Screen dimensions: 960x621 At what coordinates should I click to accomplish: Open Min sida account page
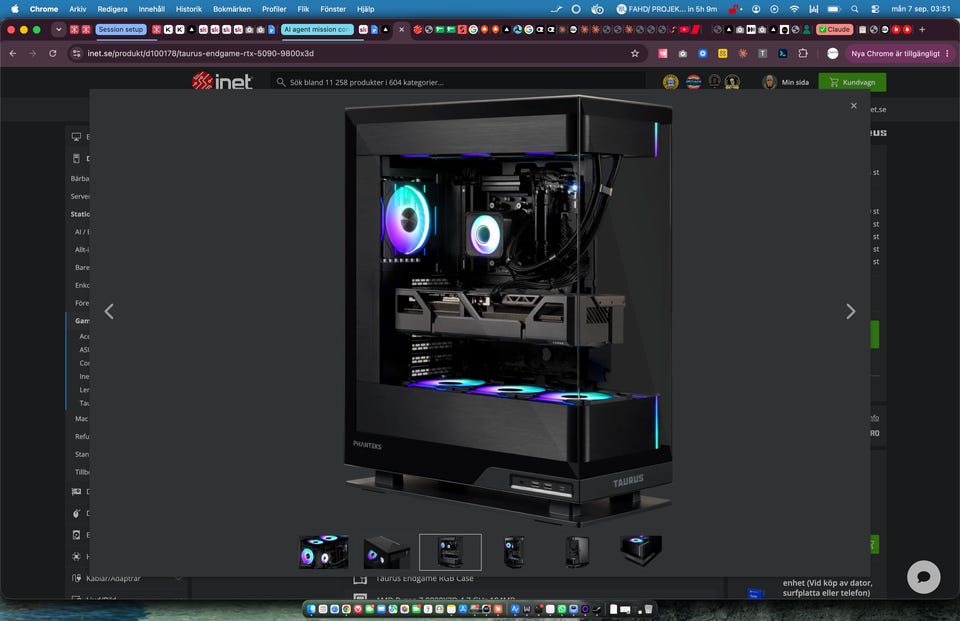pos(786,82)
